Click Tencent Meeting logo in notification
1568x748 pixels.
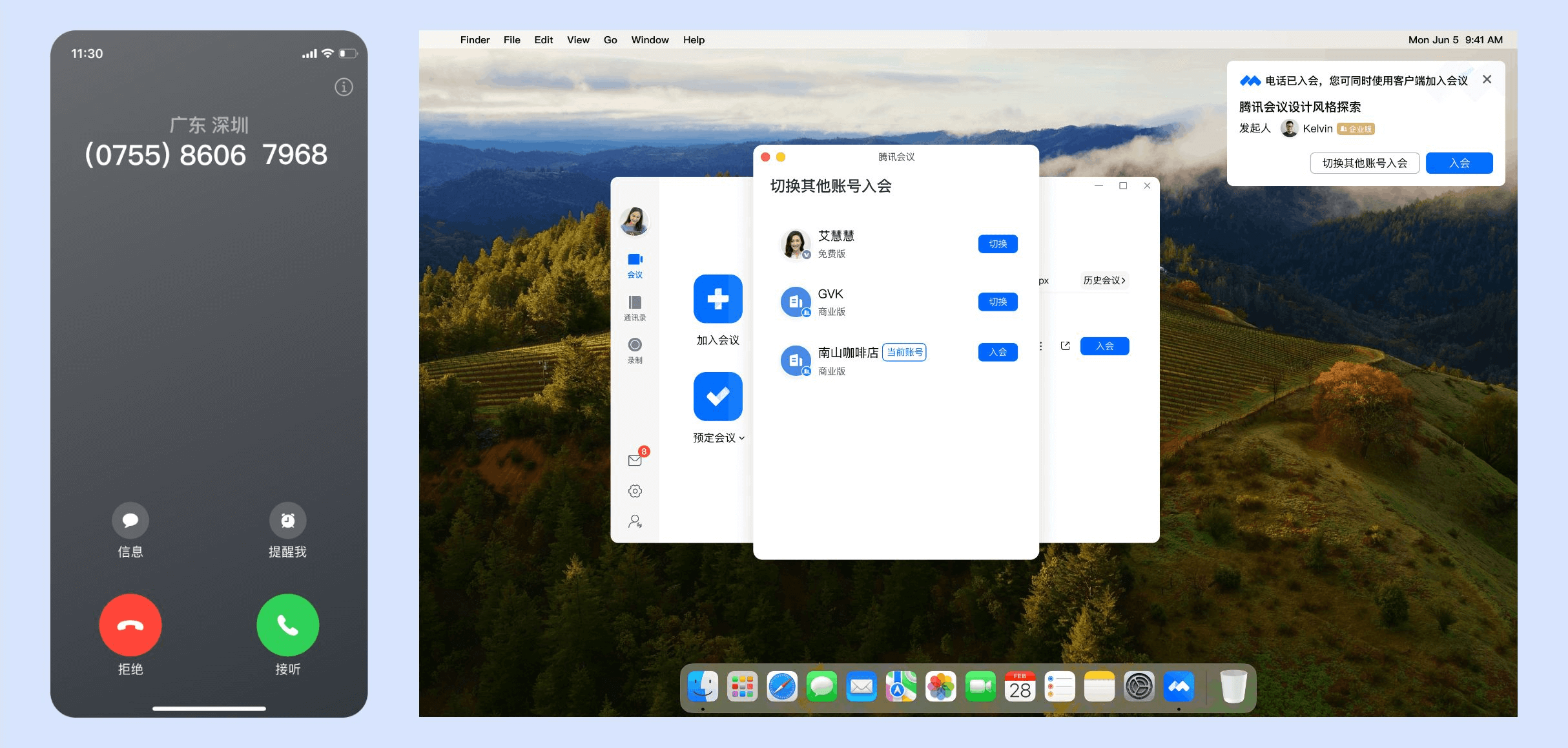(1250, 81)
